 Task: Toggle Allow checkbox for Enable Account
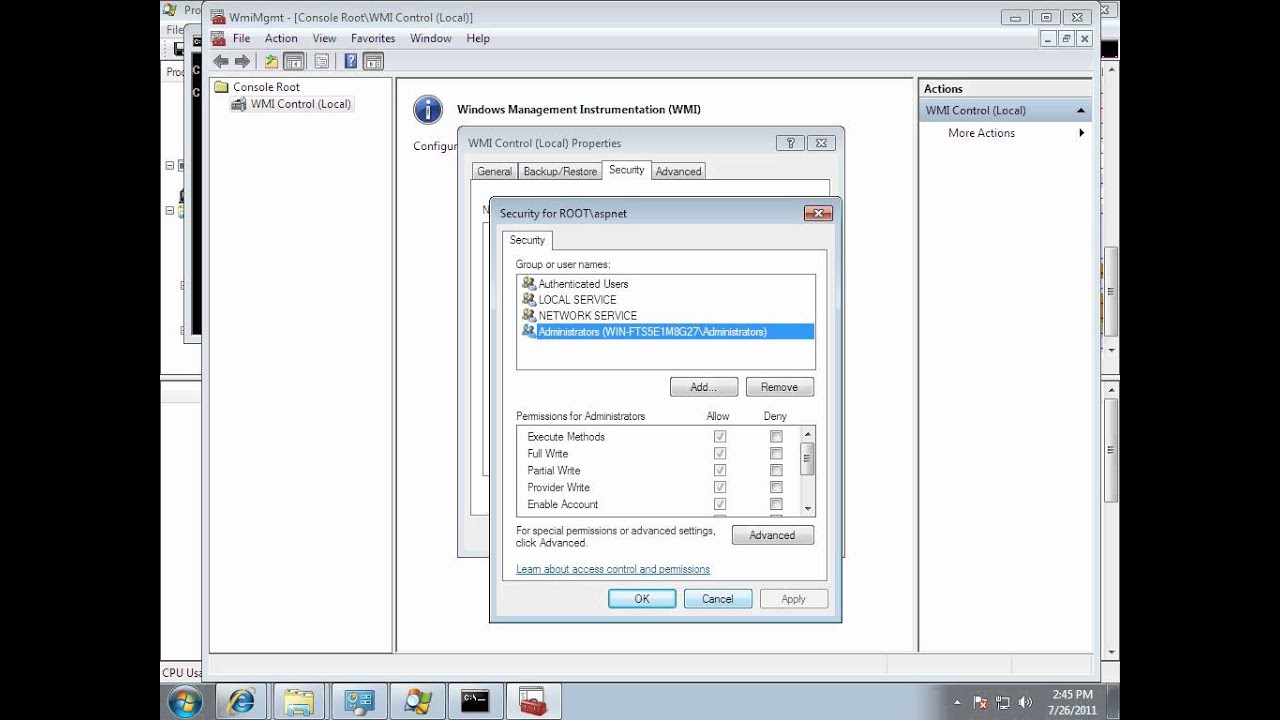[720, 505]
